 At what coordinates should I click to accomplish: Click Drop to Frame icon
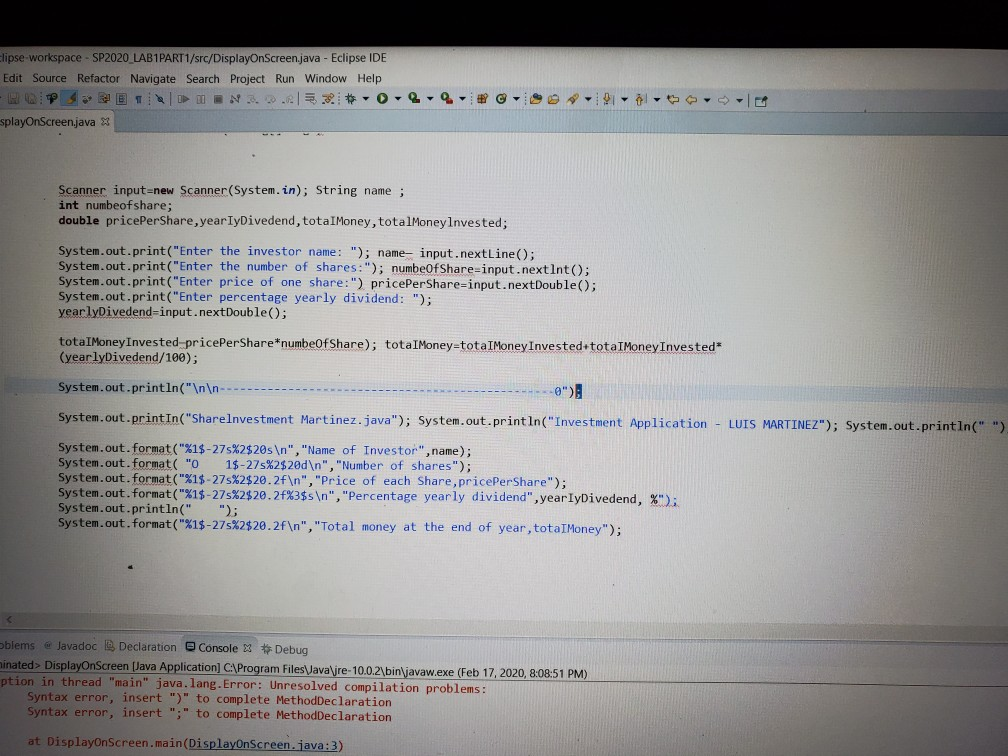tap(310, 99)
